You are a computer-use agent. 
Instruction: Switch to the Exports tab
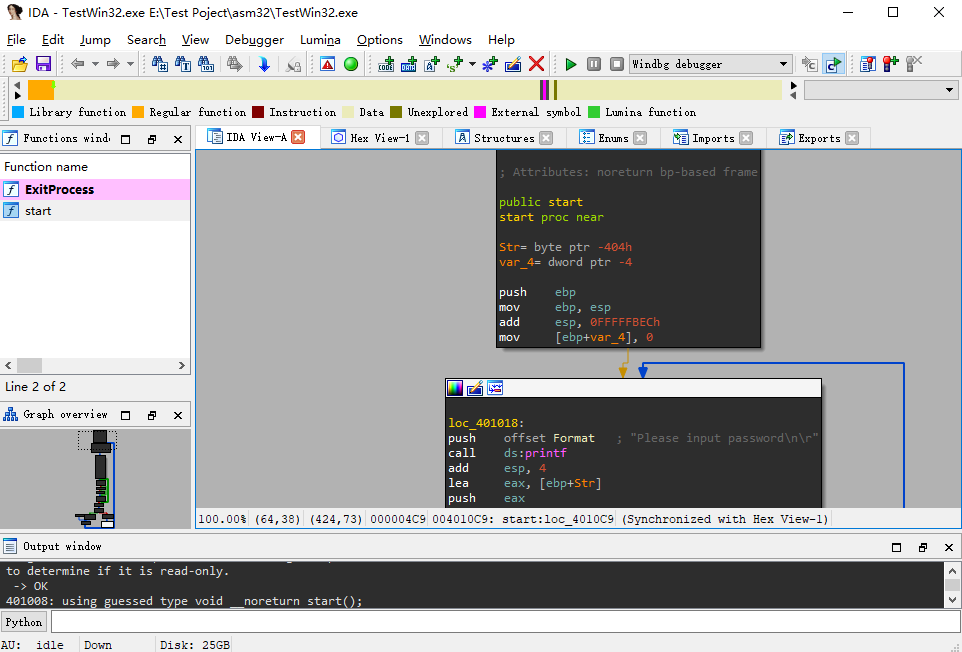point(818,138)
